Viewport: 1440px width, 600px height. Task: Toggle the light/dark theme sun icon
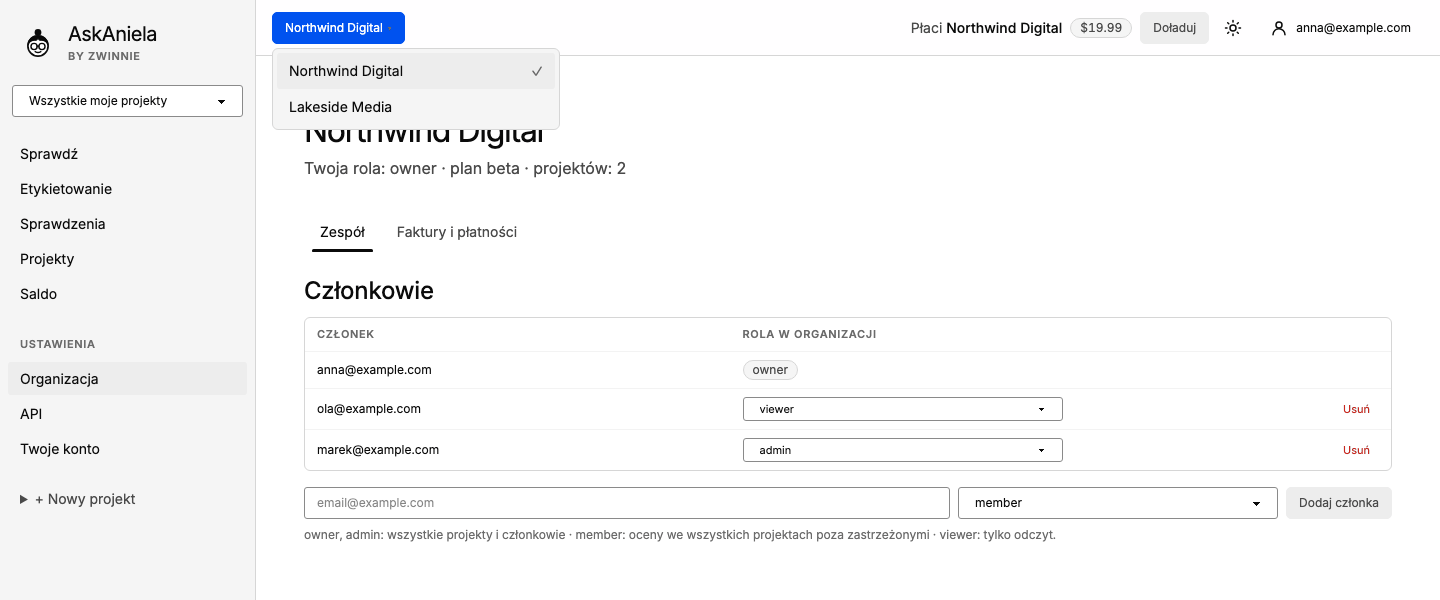pos(1233,28)
